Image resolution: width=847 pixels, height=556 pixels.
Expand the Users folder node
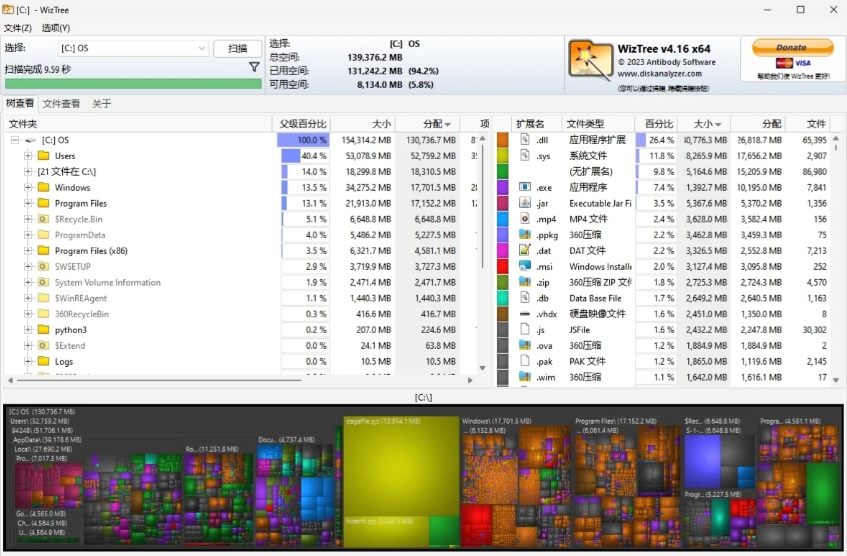pyautogui.click(x=28, y=156)
